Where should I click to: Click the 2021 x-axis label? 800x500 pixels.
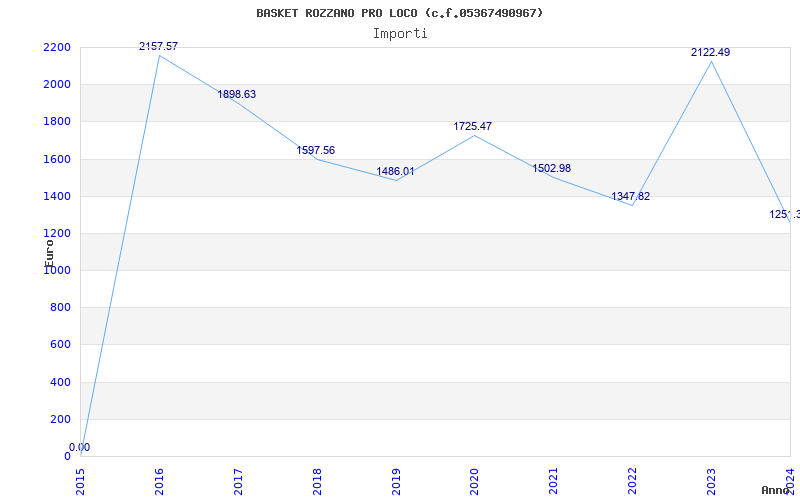point(554,481)
